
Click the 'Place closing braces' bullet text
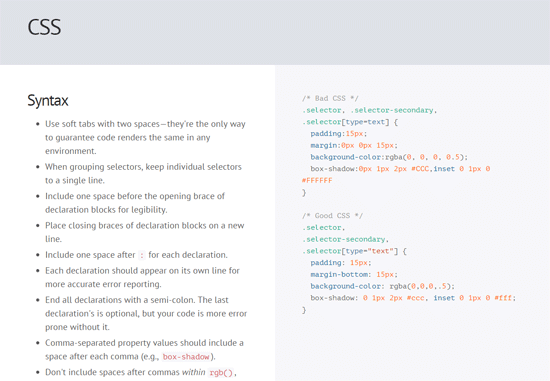[145, 232]
